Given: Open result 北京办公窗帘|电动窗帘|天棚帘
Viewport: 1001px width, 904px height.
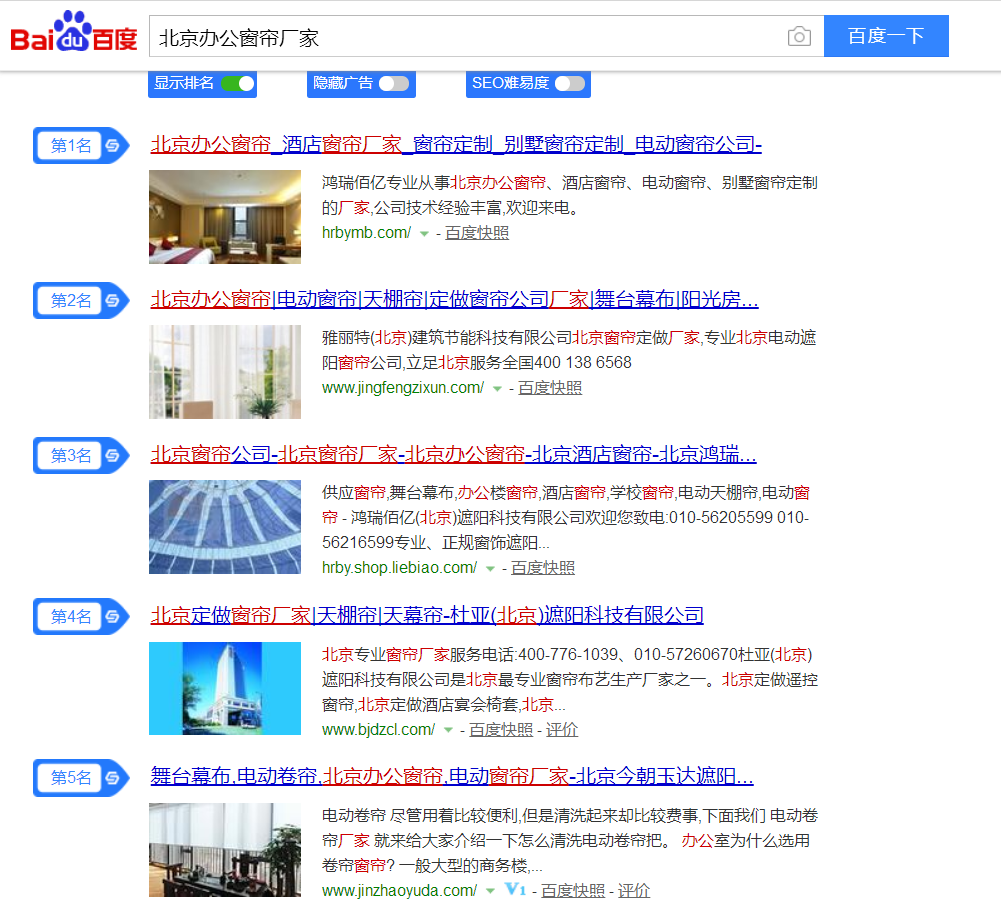Looking at the screenshot, I should point(455,299).
